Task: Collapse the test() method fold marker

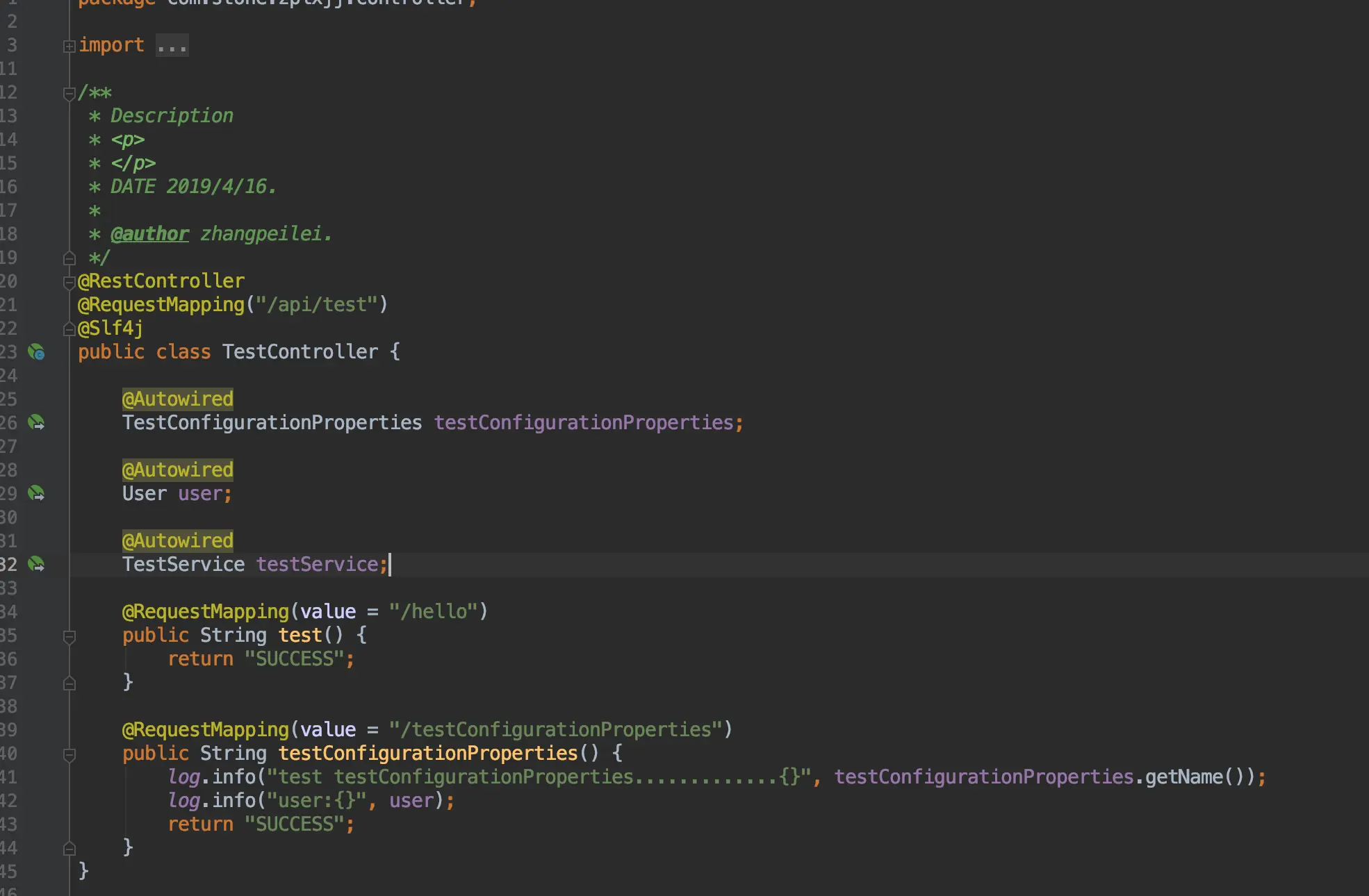Action: [x=69, y=636]
